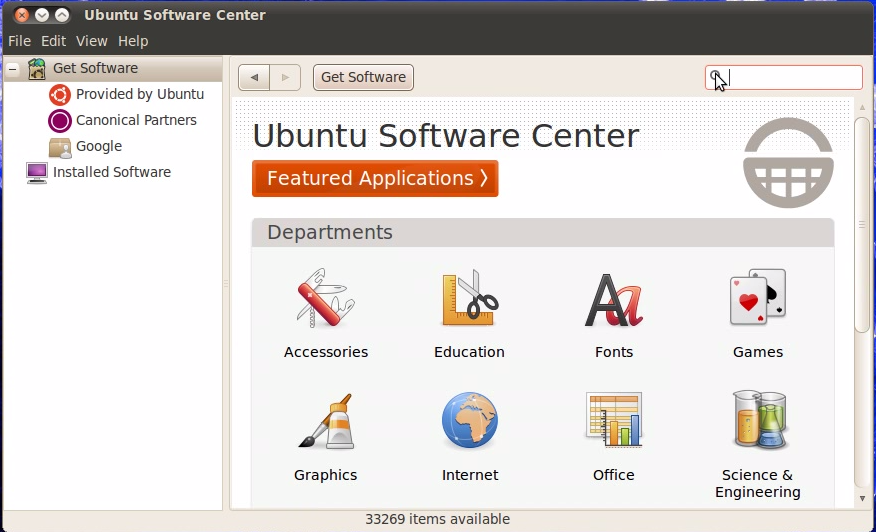The width and height of the screenshot is (876, 532).
Task: Click the Games label
Action: point(758,352)
